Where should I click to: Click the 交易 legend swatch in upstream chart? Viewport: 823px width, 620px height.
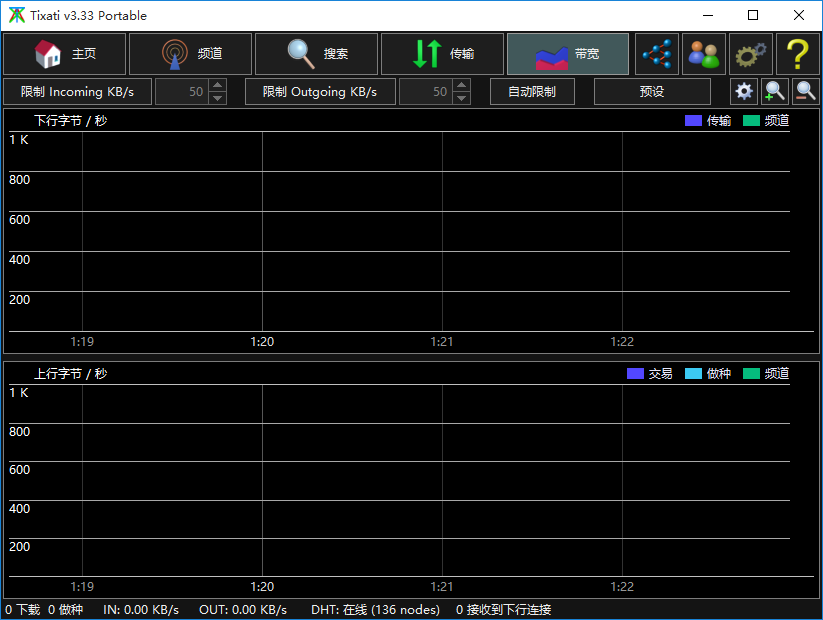click(635, 373)
